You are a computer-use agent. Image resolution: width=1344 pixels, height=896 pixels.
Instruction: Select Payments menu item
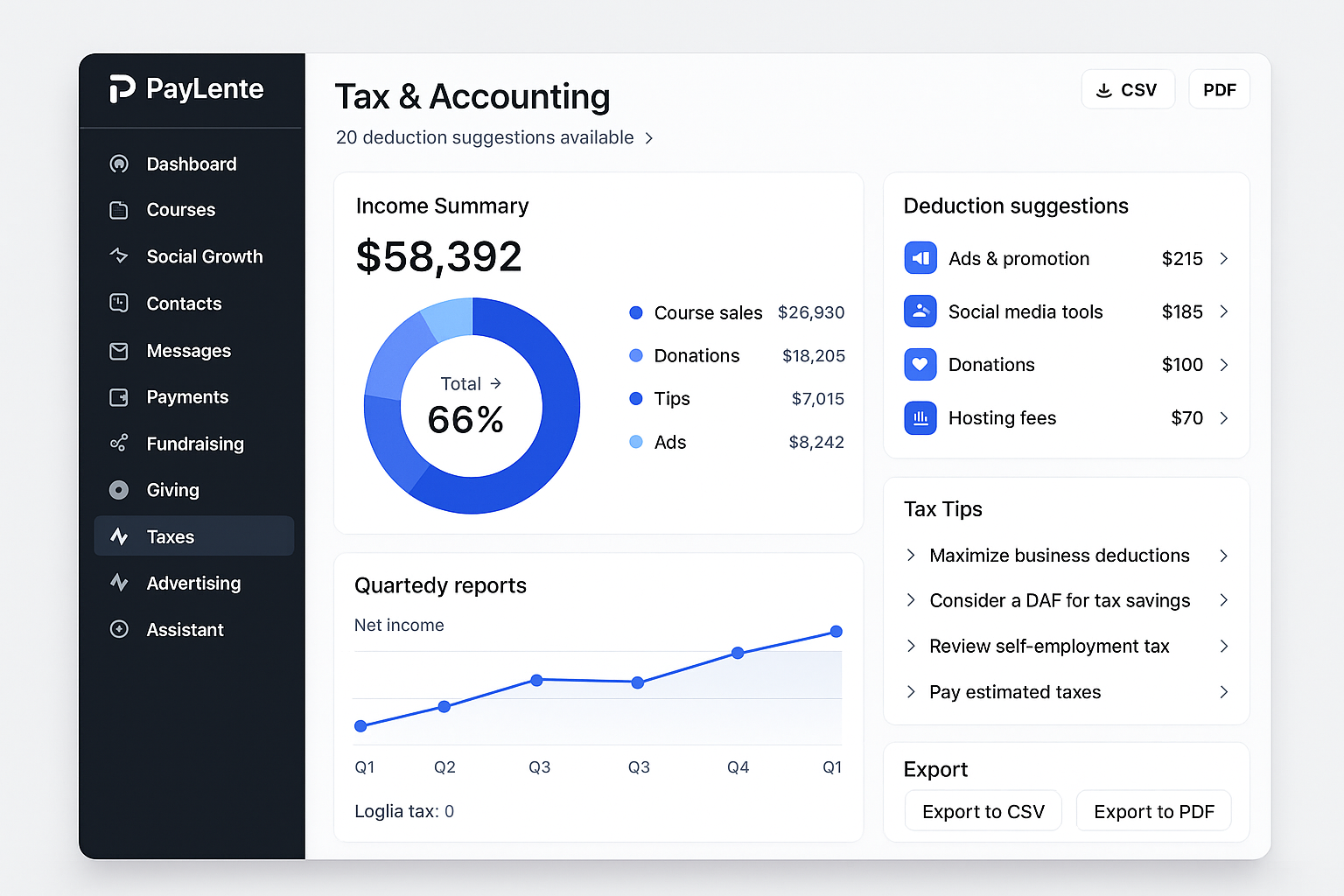click(x=193, y=397)
